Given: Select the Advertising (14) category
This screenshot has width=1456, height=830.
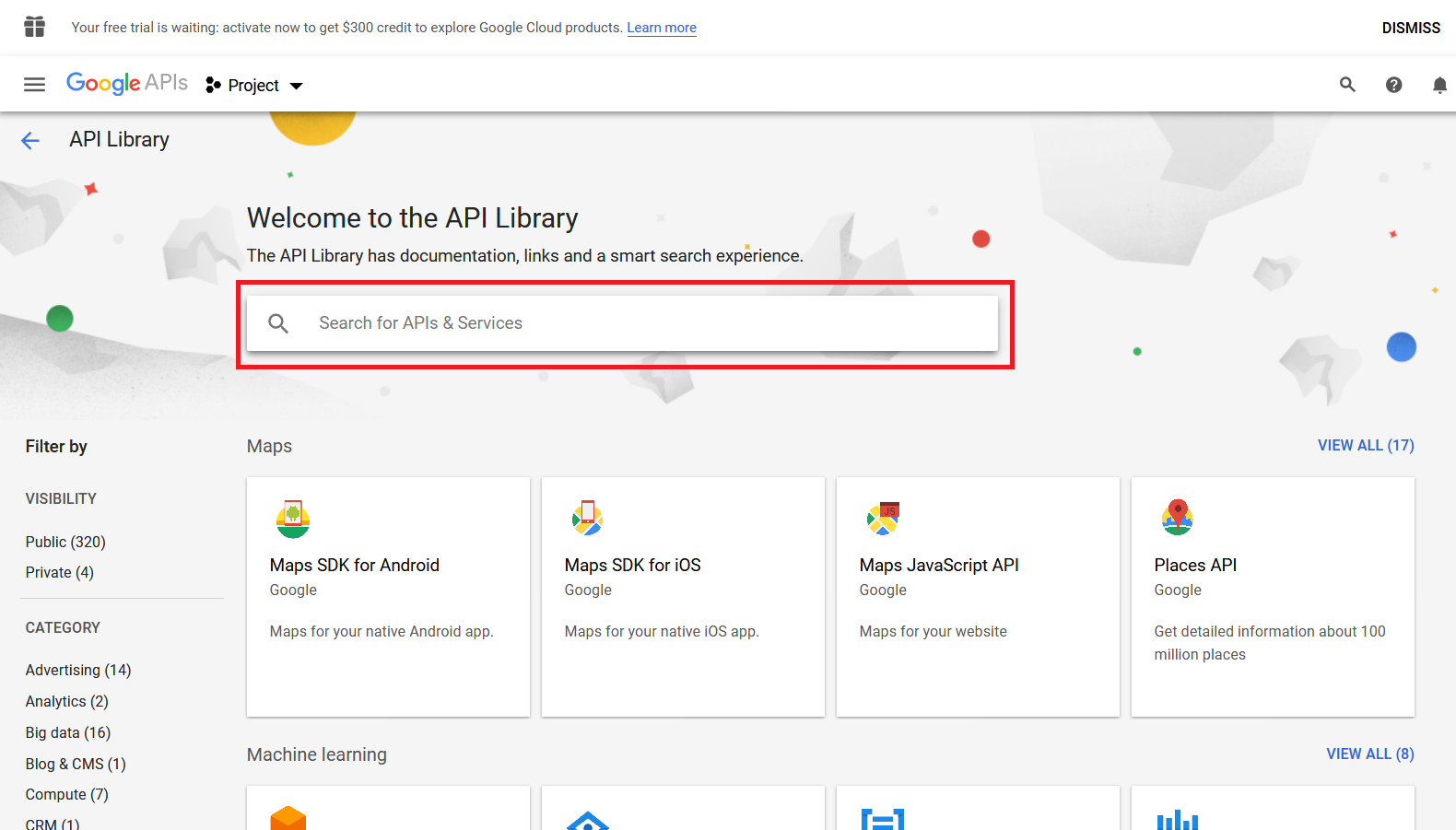Looking at the screenshot, I should pos(78,670).
